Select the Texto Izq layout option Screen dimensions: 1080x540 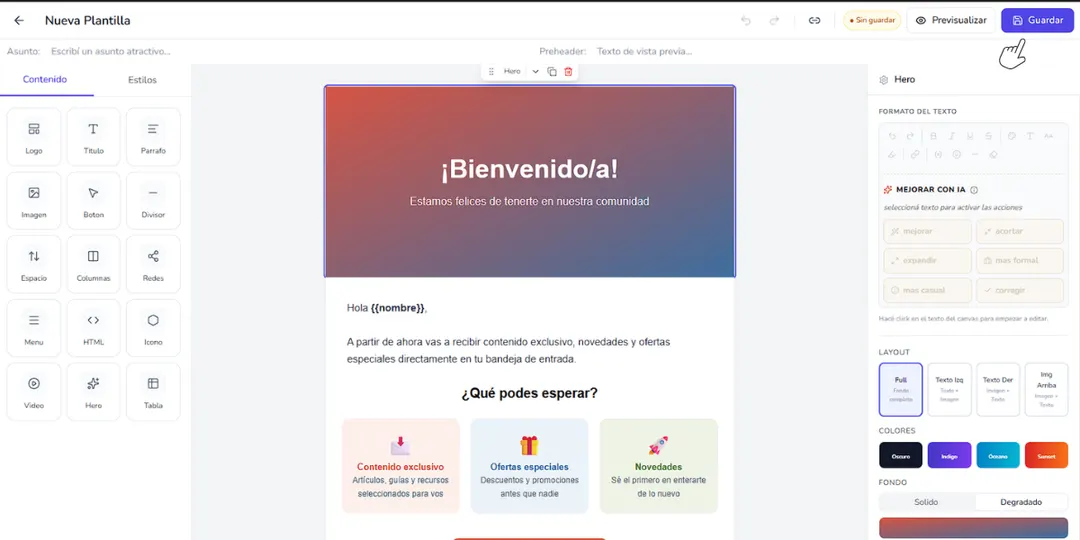(950, 390)
